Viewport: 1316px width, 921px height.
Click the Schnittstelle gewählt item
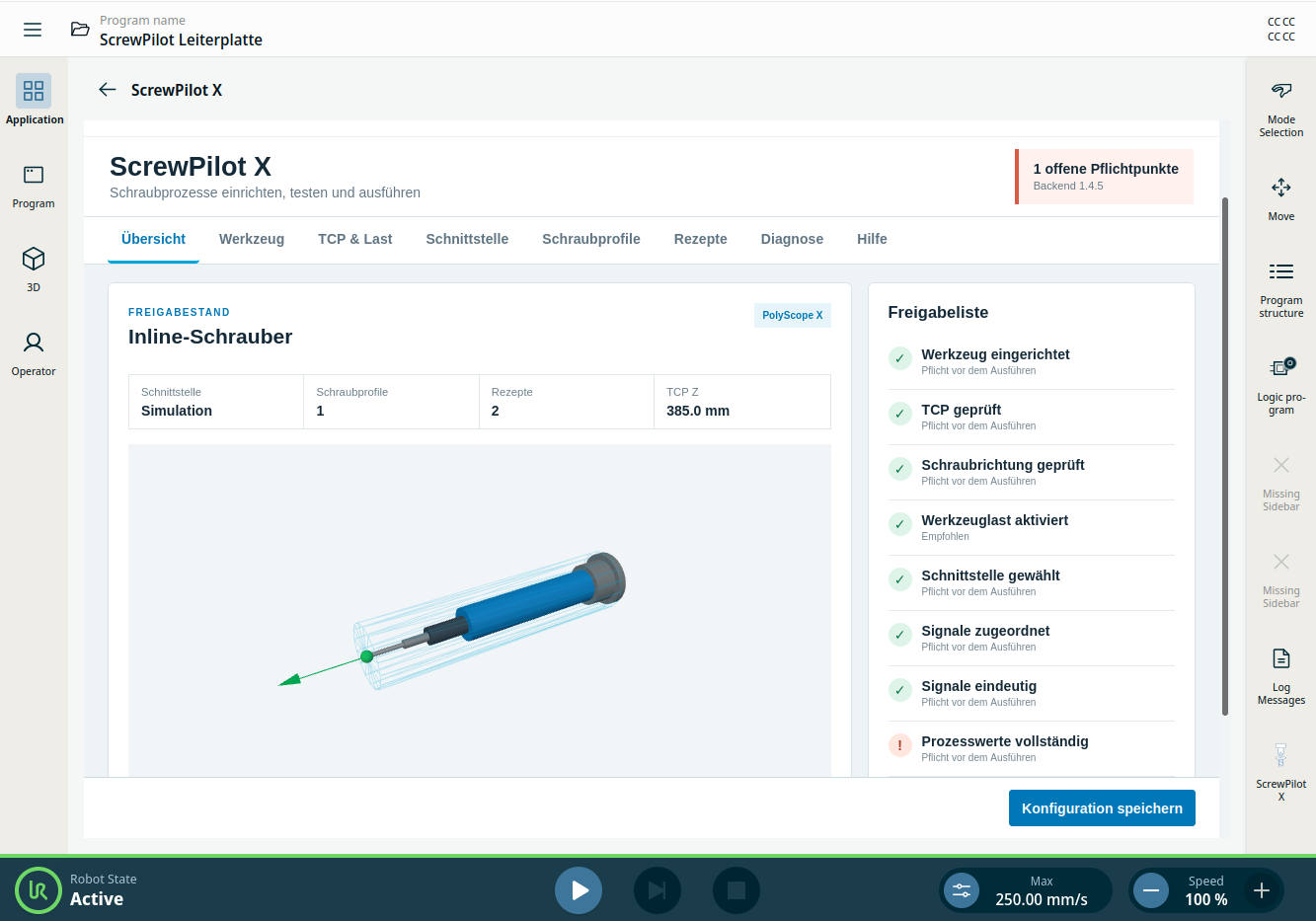click(x=1032, y=582)
